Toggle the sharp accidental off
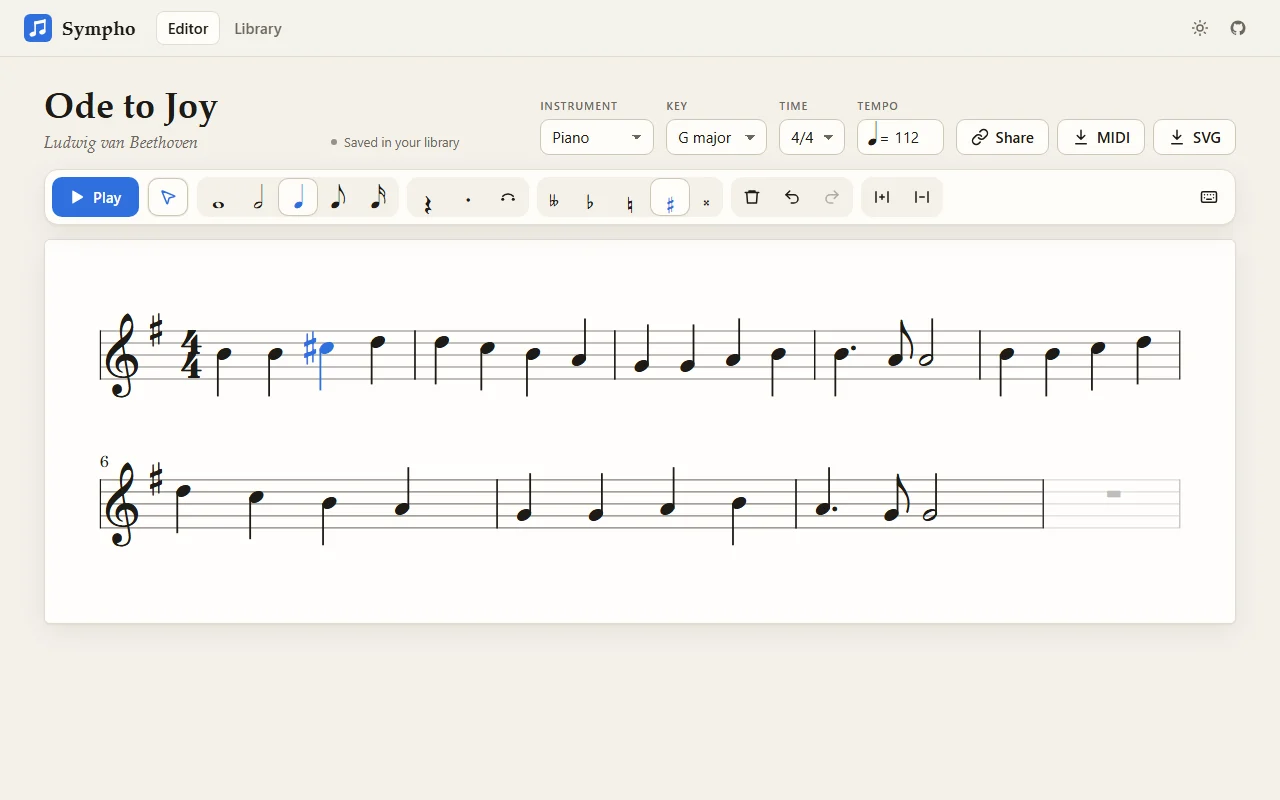The width and height of the screenshot is (1280, 800). [670, 198]
